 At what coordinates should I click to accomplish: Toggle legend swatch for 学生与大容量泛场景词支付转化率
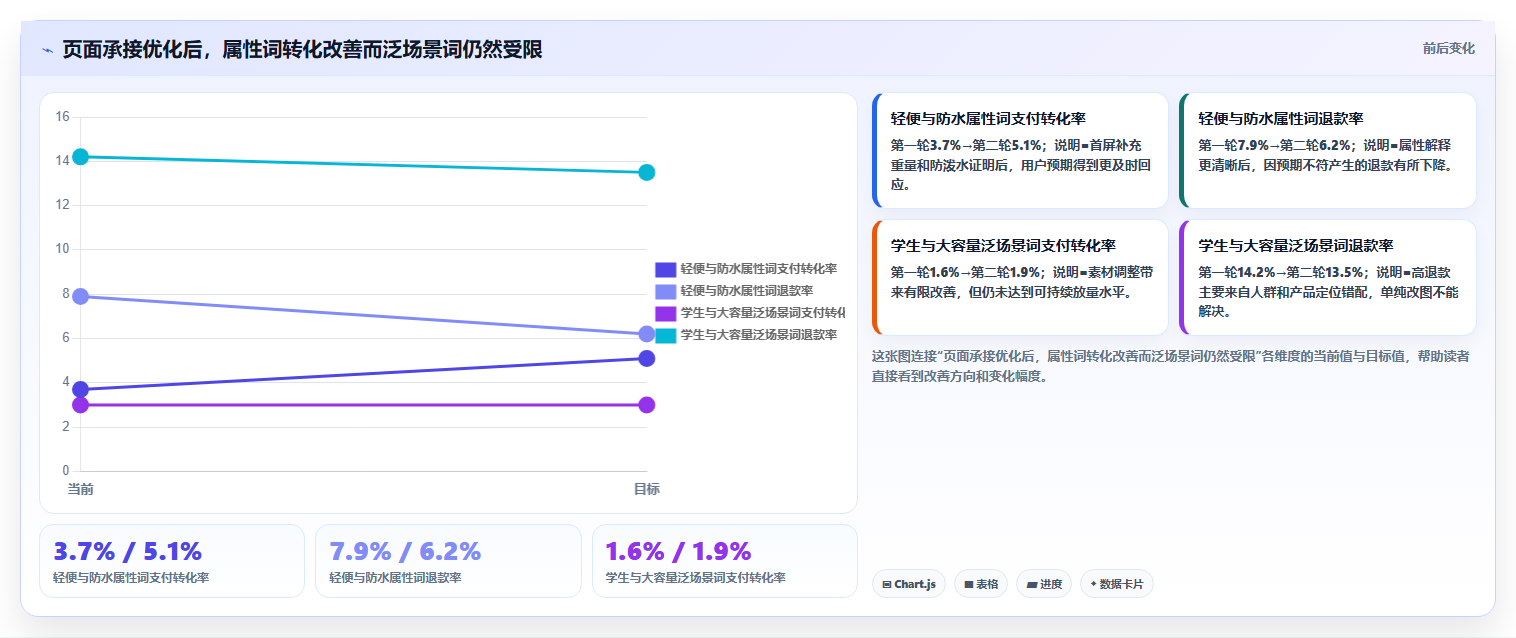click(666, 313)
